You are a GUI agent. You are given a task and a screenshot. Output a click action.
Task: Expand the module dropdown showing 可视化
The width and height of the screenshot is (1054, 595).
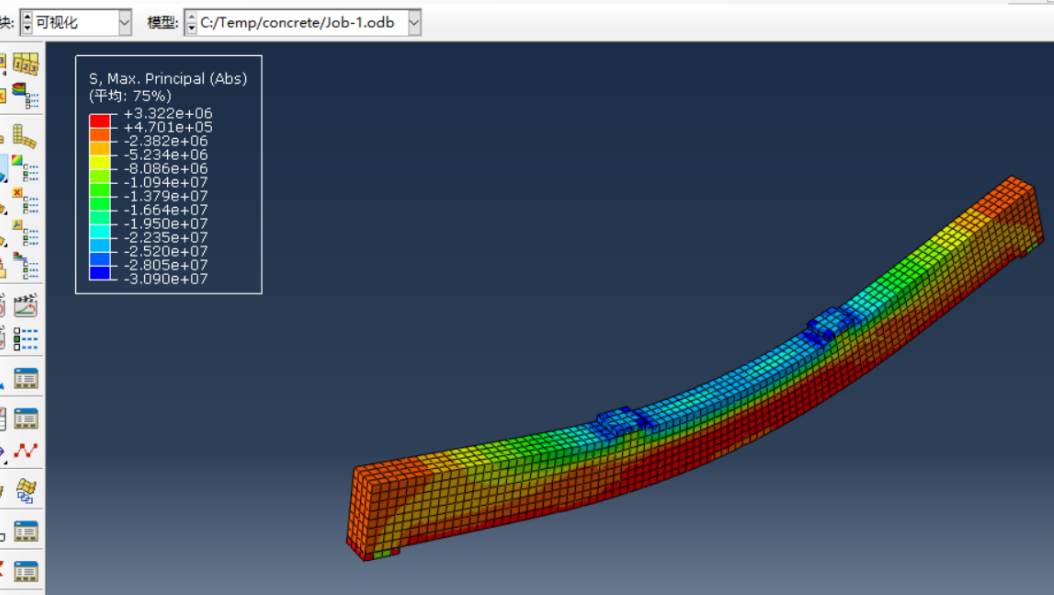(x=124, y=22)
